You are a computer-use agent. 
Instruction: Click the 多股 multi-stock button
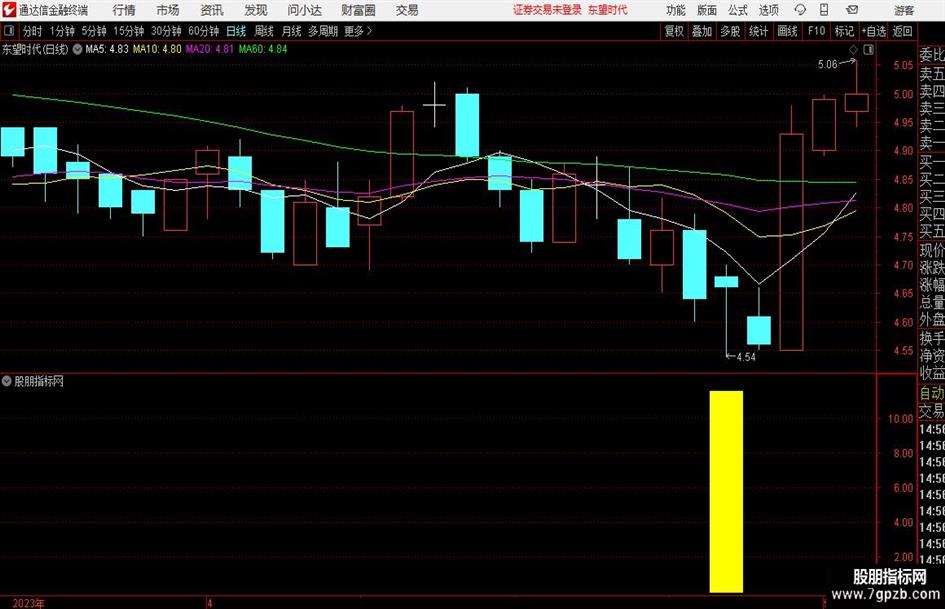730,31
